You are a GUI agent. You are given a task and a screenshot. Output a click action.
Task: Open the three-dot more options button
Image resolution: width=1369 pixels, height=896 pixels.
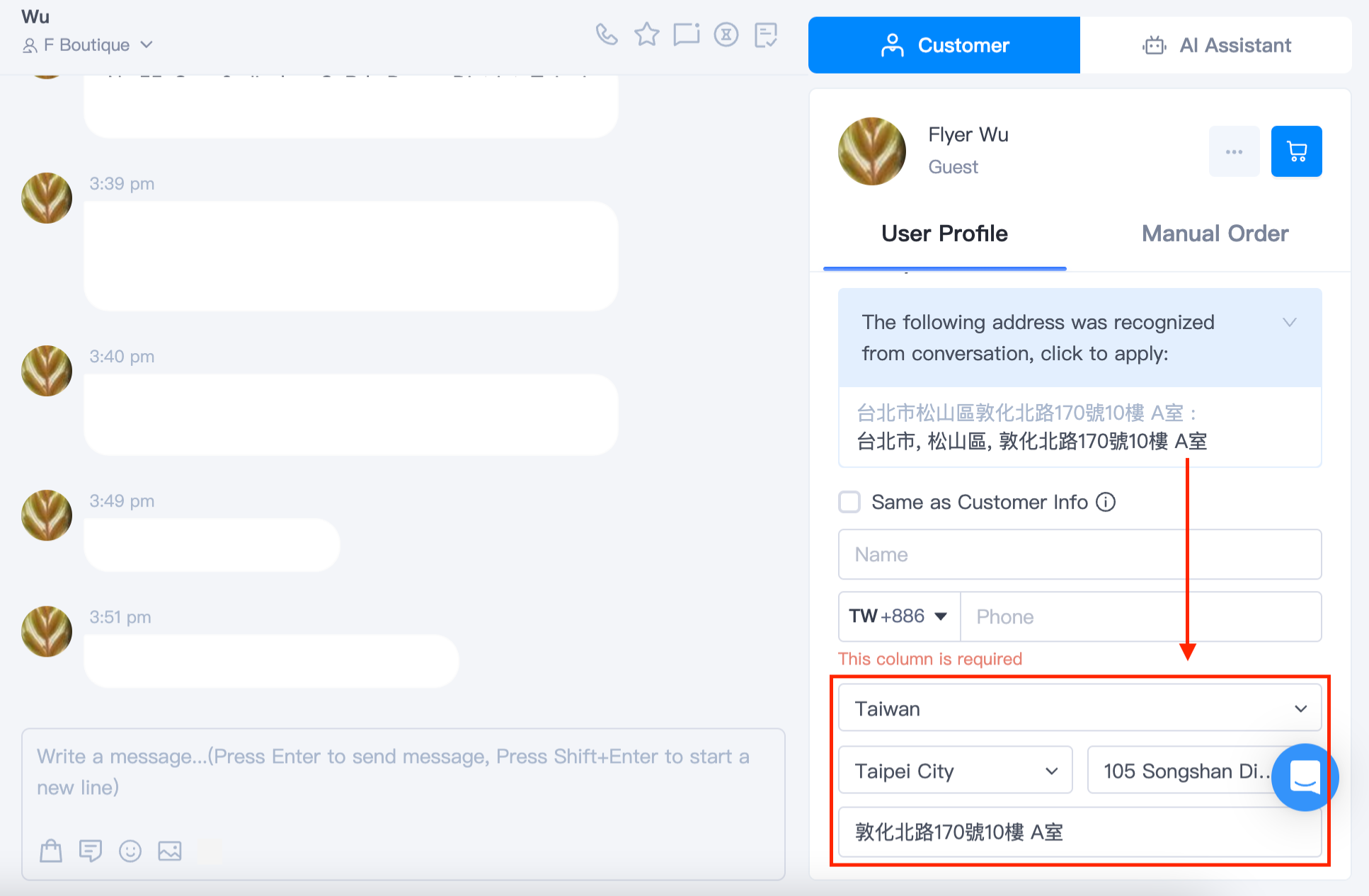pos(1234,151)
